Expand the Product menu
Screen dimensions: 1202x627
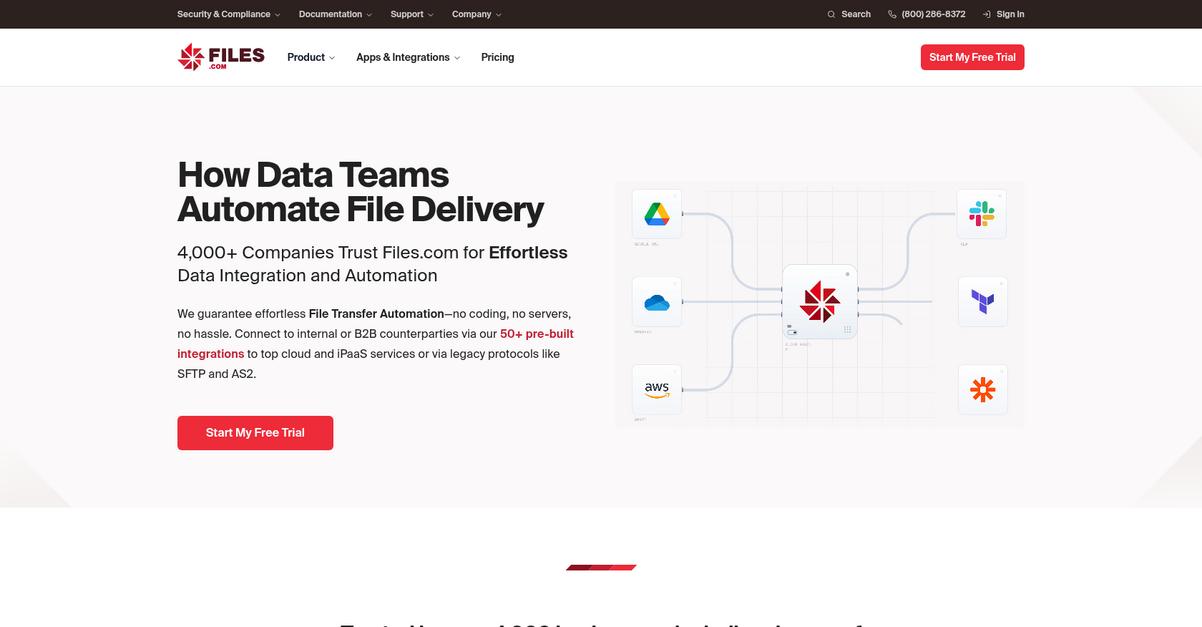coord(311,57)
